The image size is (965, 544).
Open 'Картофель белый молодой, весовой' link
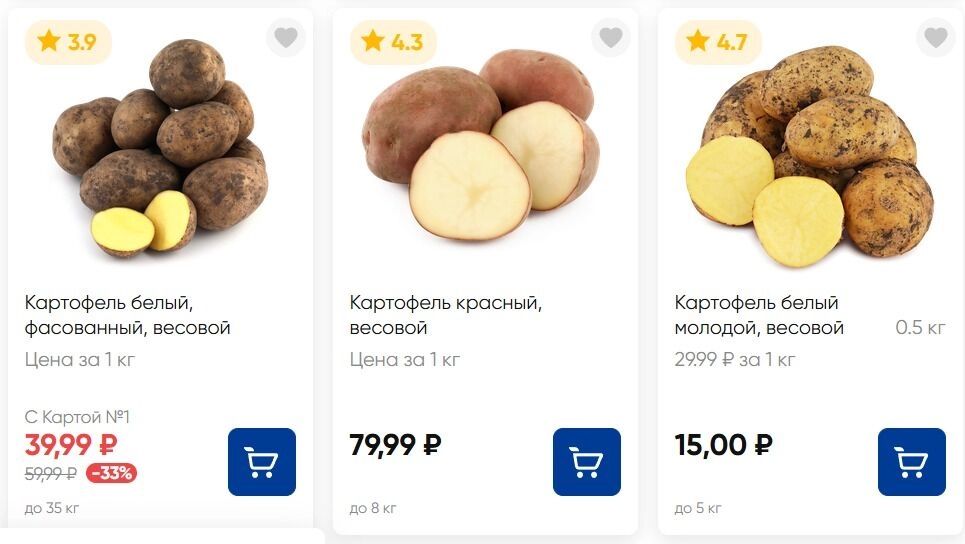pos(759,315)
